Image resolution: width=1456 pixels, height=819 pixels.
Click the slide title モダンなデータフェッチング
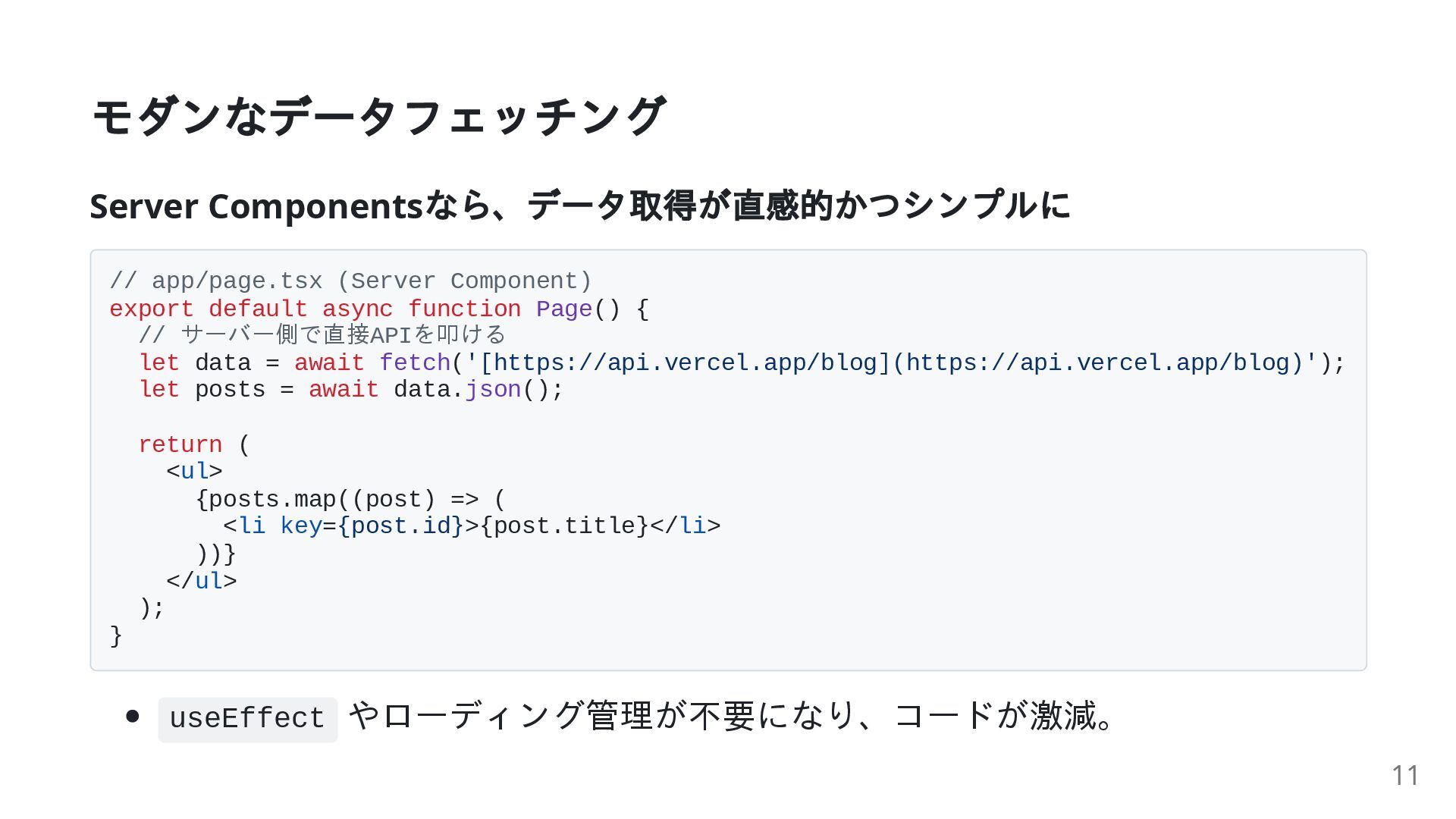coord(378,116)
